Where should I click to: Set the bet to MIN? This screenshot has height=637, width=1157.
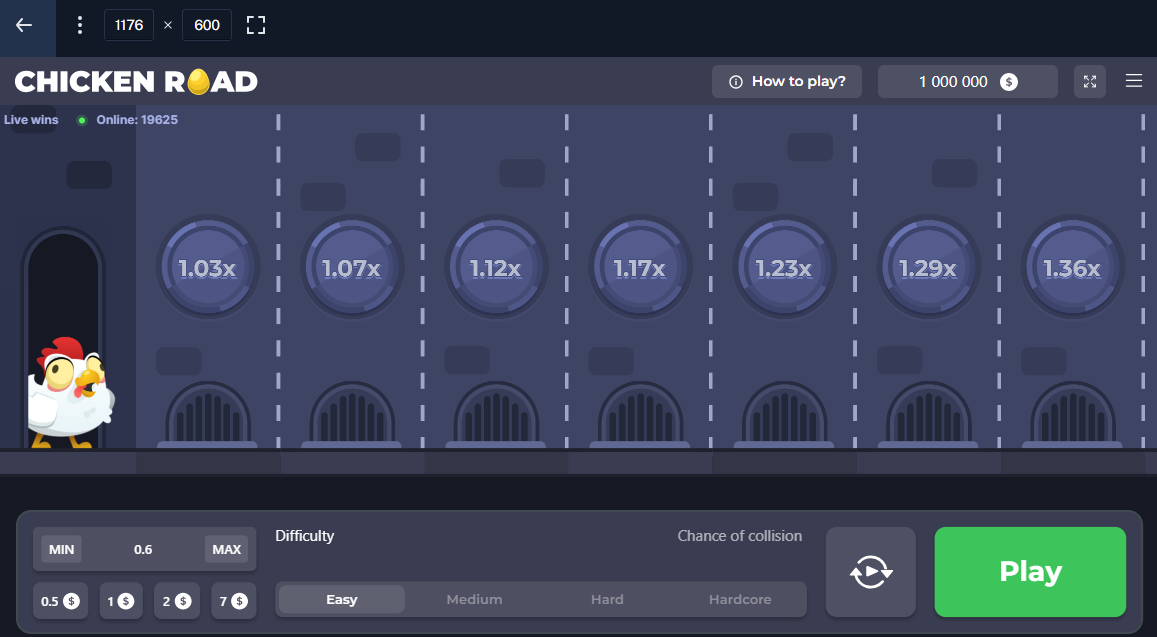[62, 549]
